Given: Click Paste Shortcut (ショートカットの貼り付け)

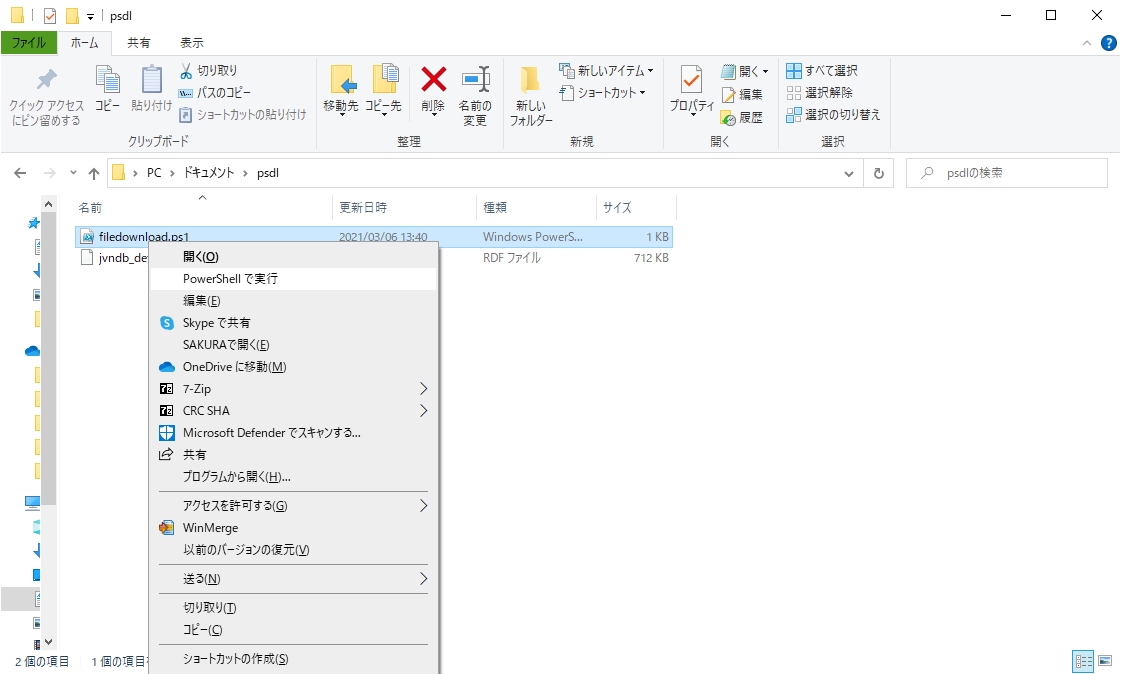Looking at the screenshot, I should tap(242, 114).
